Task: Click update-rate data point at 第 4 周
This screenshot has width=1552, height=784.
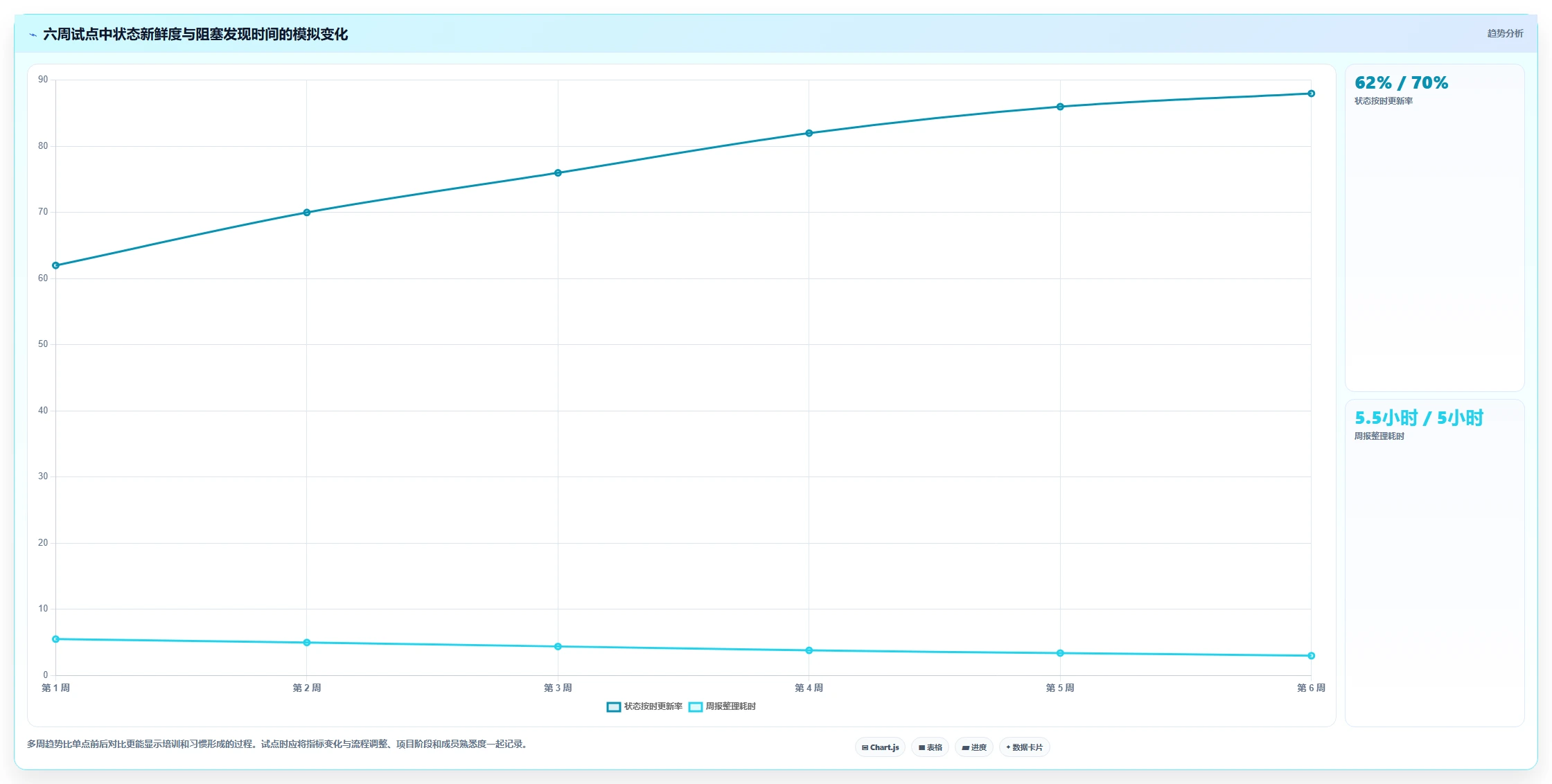Action: pyautogui.click(x=809, y=133)
